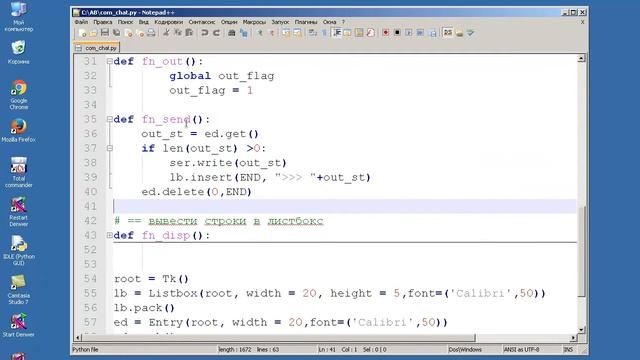Redo the last undone edit
640x360 pixels.
click(x=216, y=33)
